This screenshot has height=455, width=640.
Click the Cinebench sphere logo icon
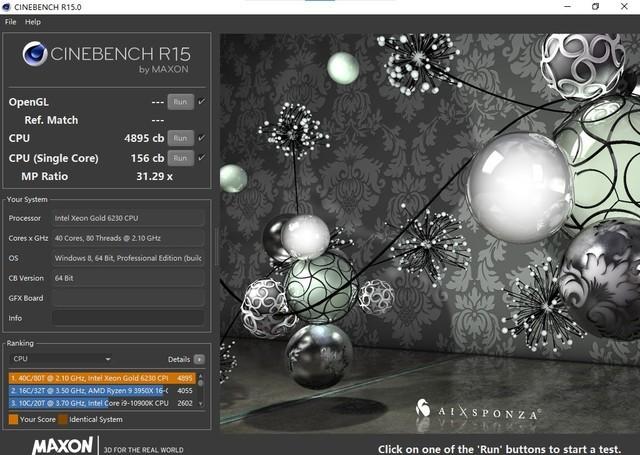coord(34,57)
